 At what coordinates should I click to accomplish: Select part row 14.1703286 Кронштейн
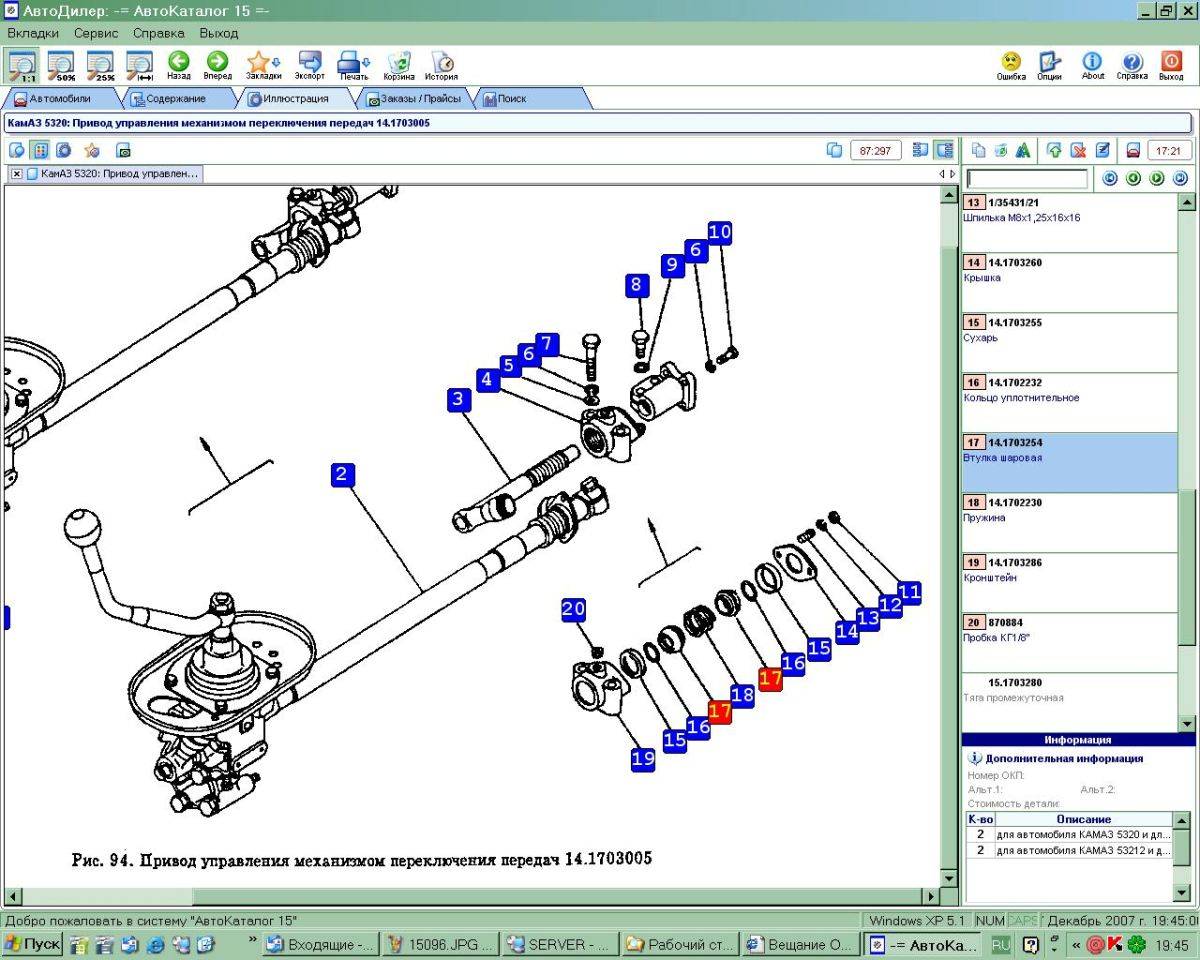click(x=1069, y=580)
